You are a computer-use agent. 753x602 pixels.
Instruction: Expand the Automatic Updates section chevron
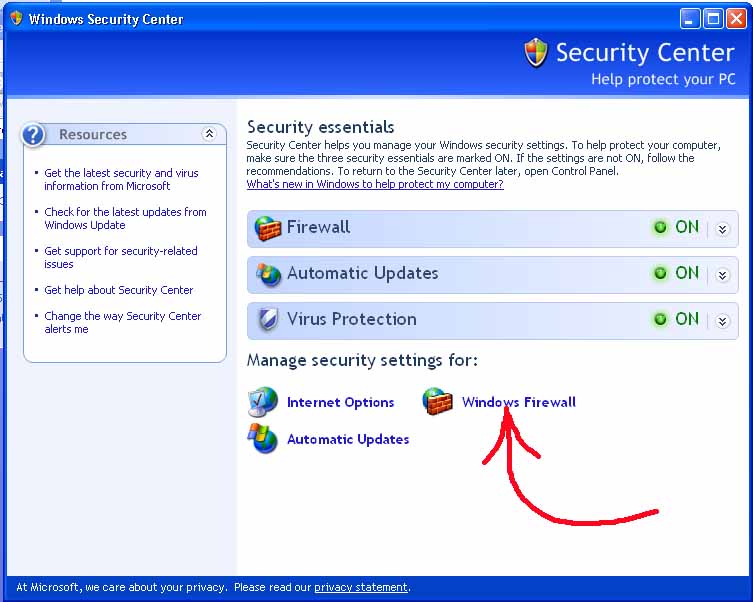[x=722, y=275]
